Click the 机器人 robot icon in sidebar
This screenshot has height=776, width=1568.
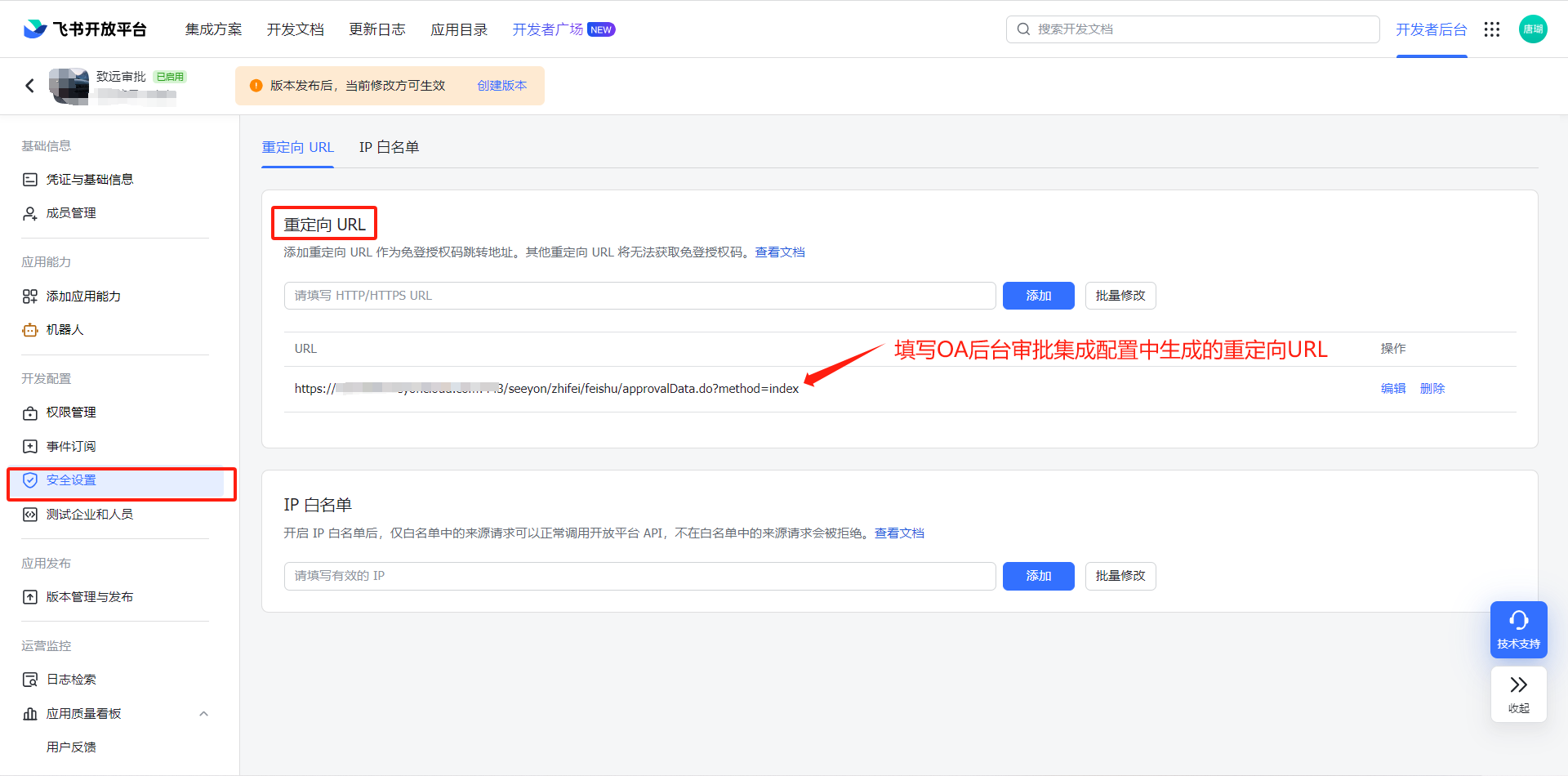click(29, 329)
